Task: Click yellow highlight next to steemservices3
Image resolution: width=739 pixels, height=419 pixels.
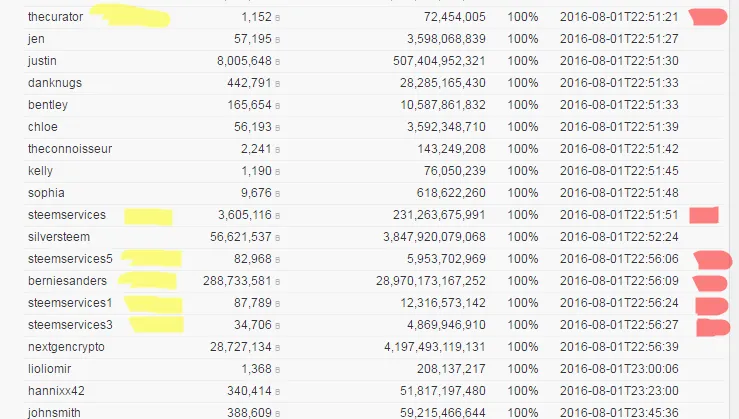Action: [x=156, y=325]
